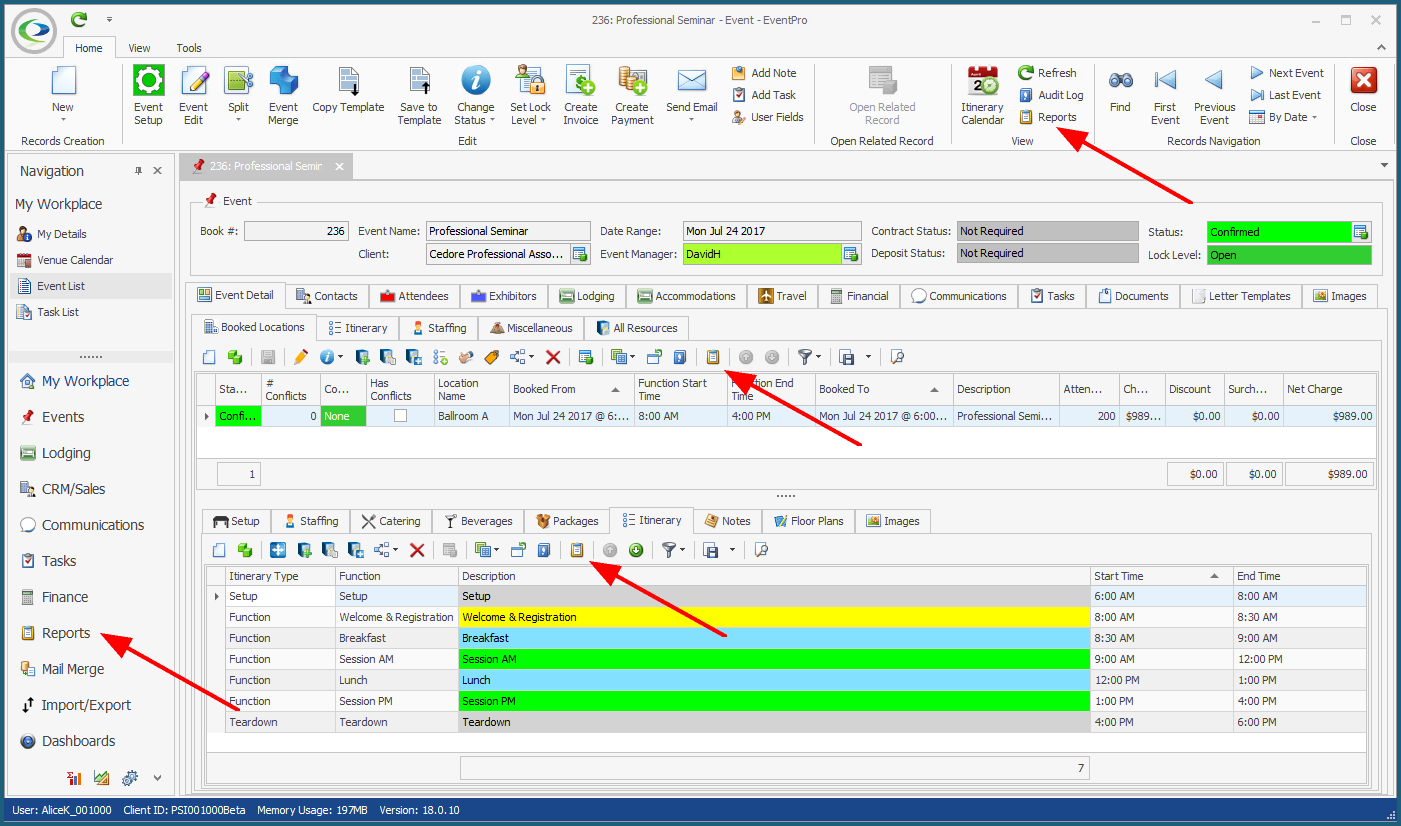Open Import/Export navigation group
This screenshot has width=1401, height=826.
pos(86,705)
